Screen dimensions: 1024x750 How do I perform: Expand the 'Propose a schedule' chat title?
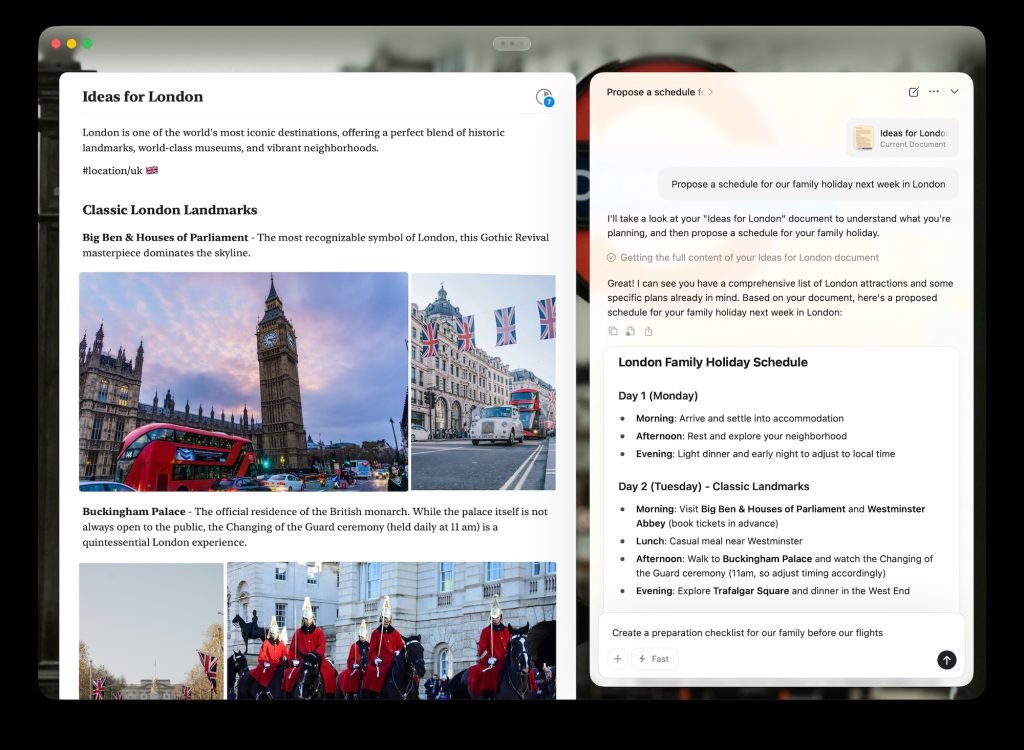[x=659, y=92]
